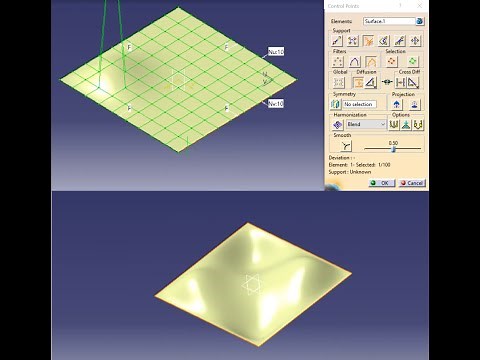Close the Control Points dialog

pos(420,6)
